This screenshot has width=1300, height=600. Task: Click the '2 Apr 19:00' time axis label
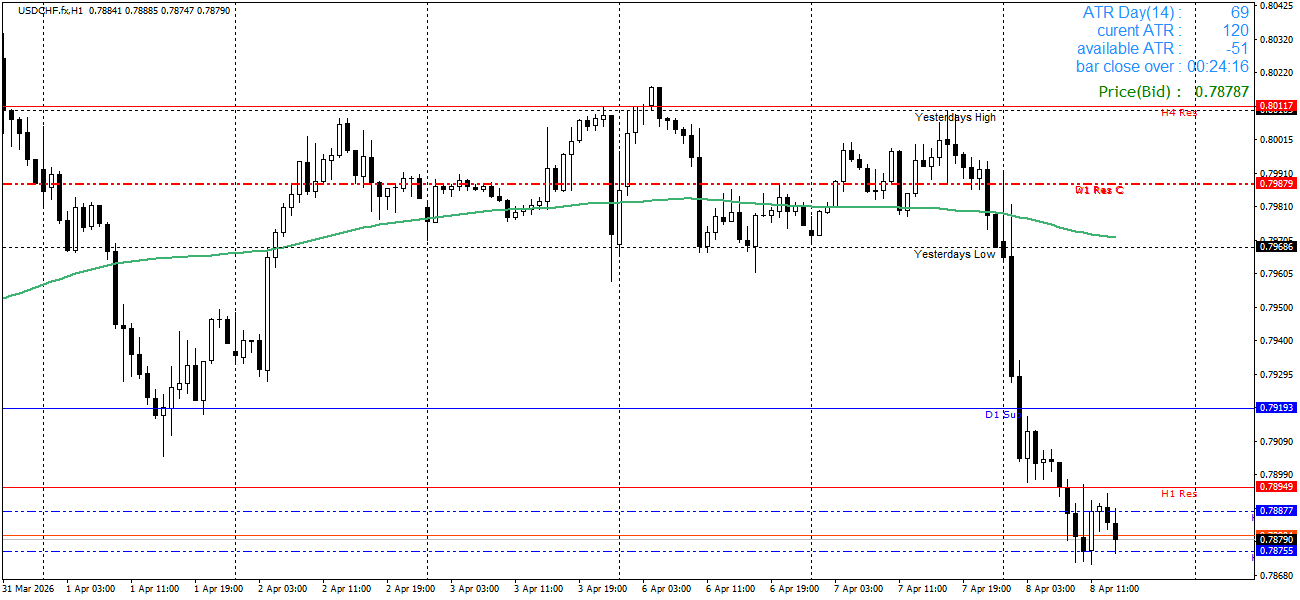click(x=413, y=589)
